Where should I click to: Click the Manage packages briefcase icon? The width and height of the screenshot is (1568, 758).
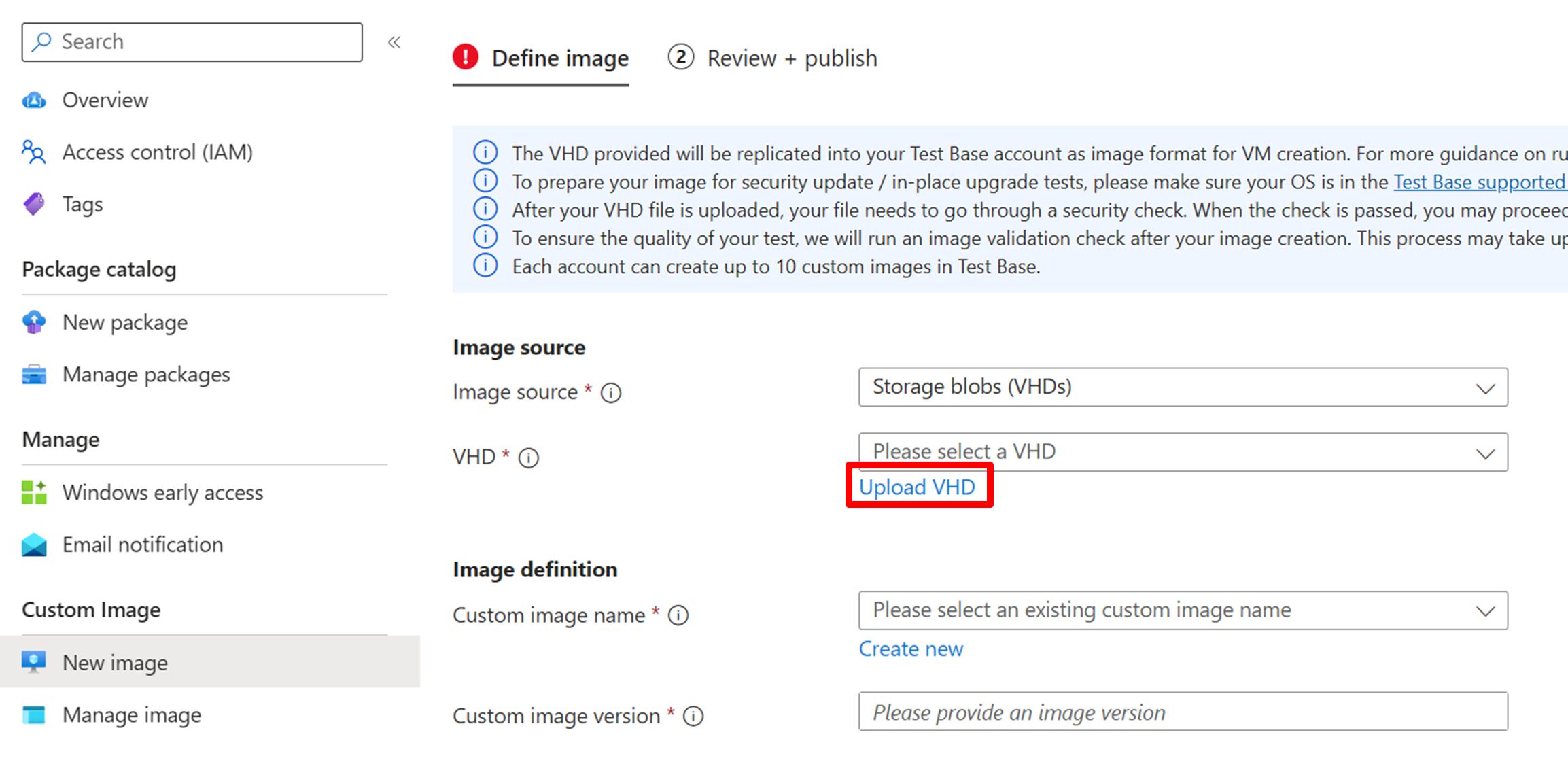[x=34, y=375]
